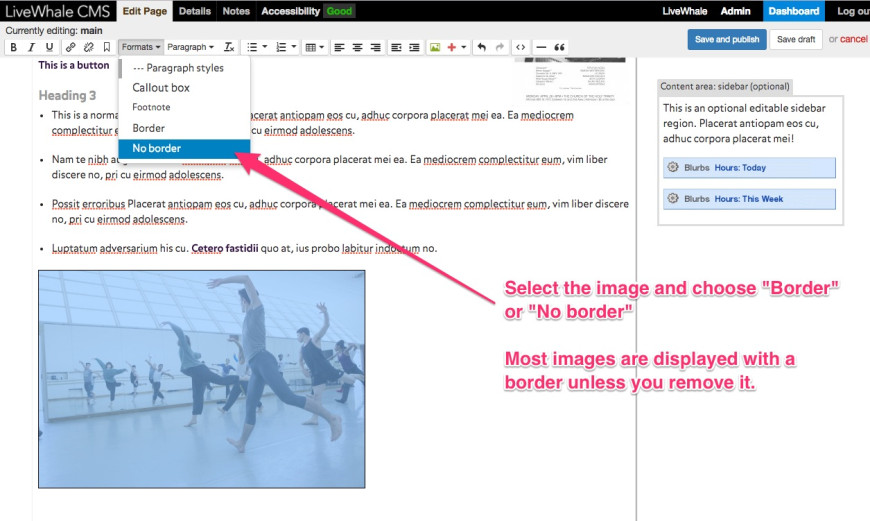Align text right
This screenshot has width=870, height=521.
(x=376, y=47)
